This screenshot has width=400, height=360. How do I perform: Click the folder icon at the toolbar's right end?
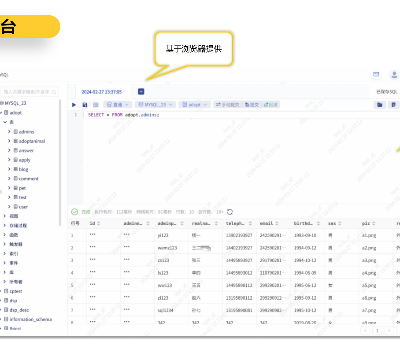pos(380,105)
